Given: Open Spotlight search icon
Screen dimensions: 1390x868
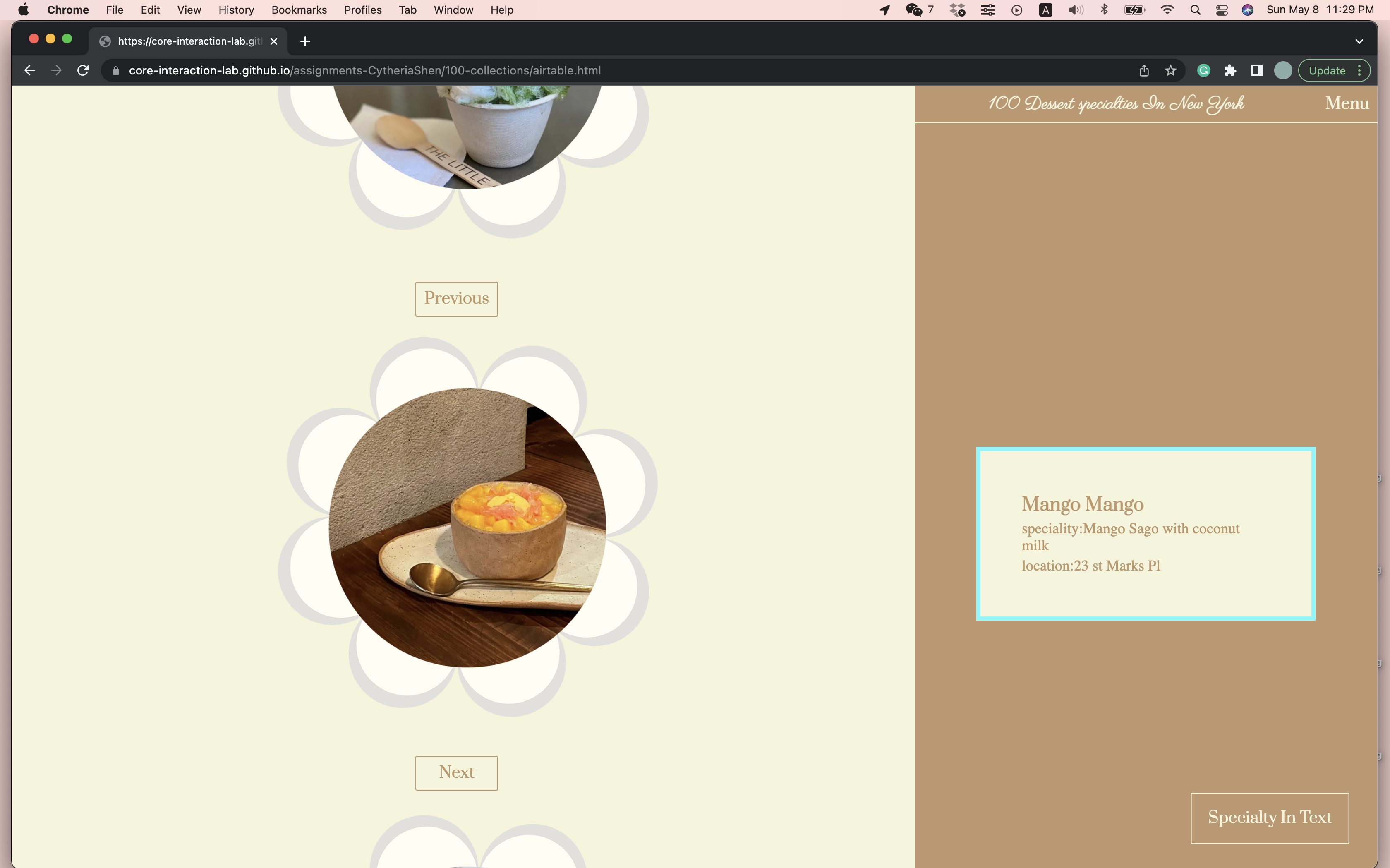Looking at the screenshot, I should [x=1196, y=10].
